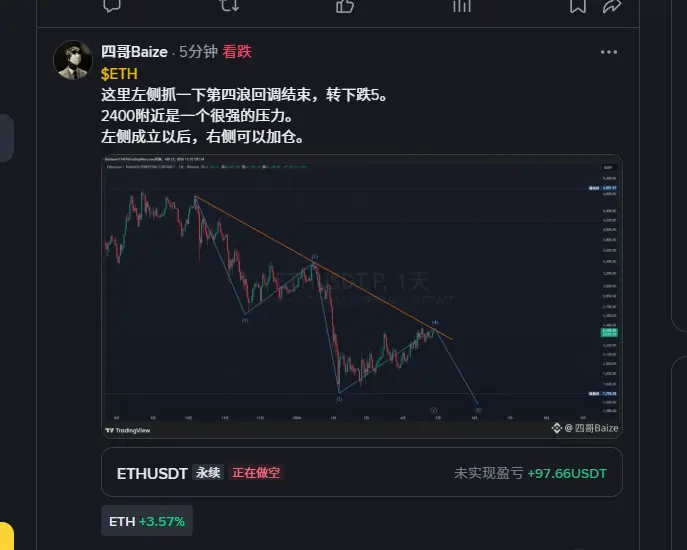Viewport: 687px width, 550px height.
Task: Click the 正在做空 shorting status tag
Action: point(256,472)
